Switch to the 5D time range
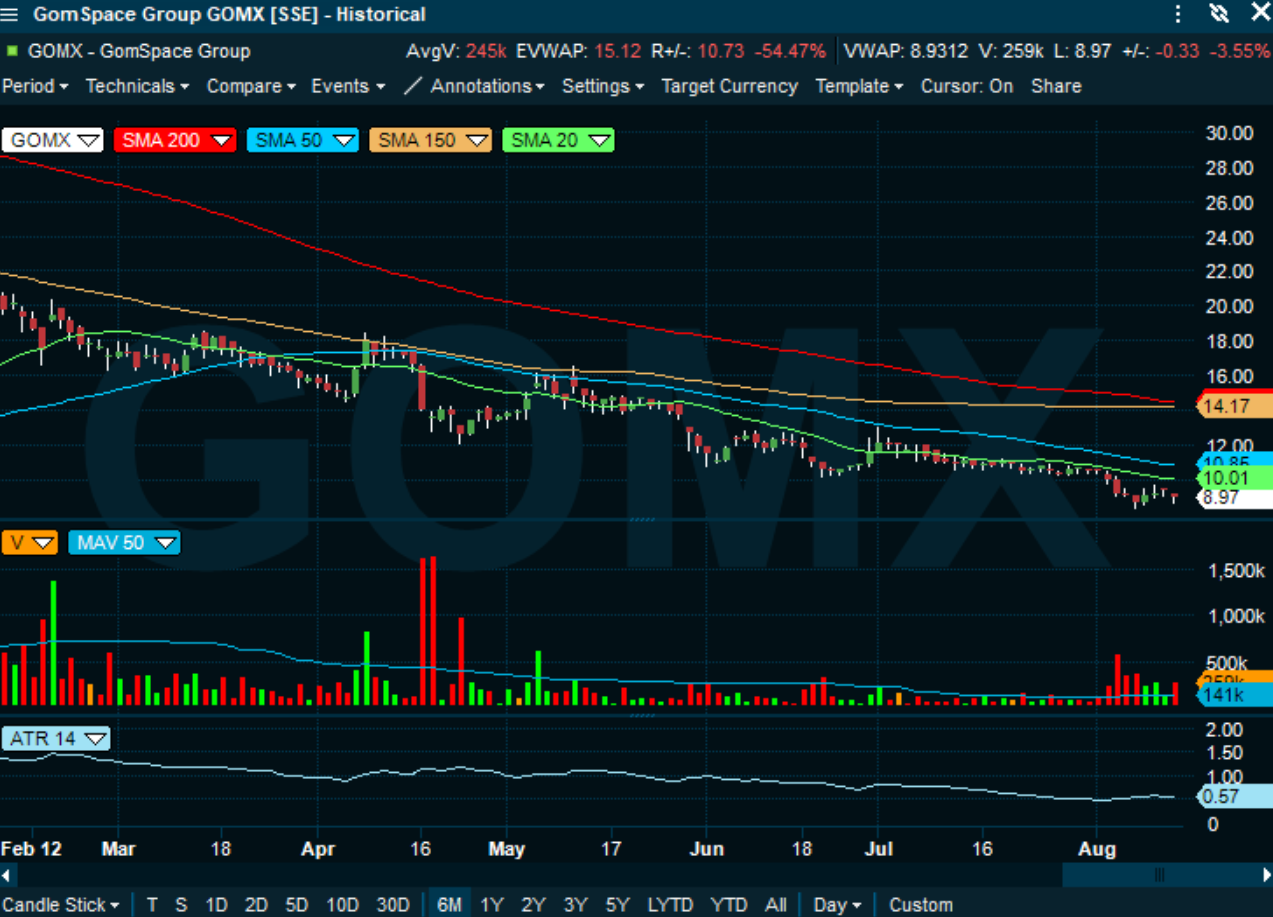Image resolution: width=1273 pixels, height=917 pixels. click(297, 905)
